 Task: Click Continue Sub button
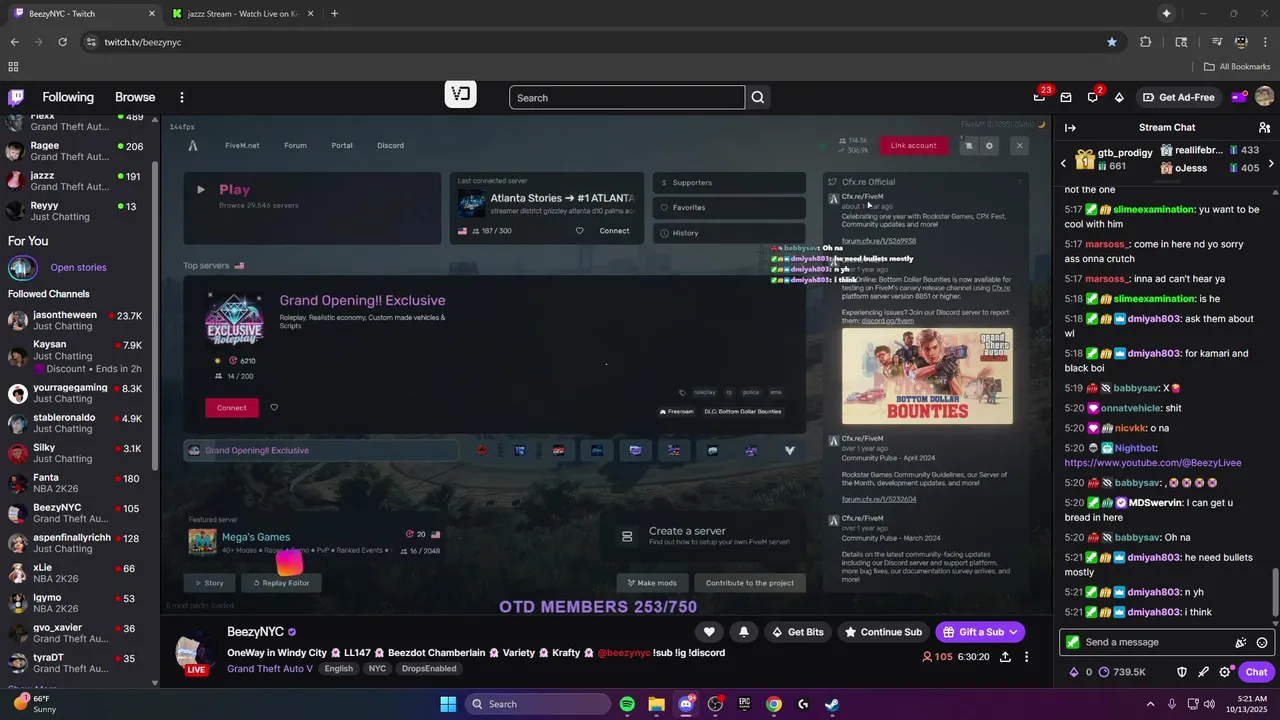pos(883,632)
